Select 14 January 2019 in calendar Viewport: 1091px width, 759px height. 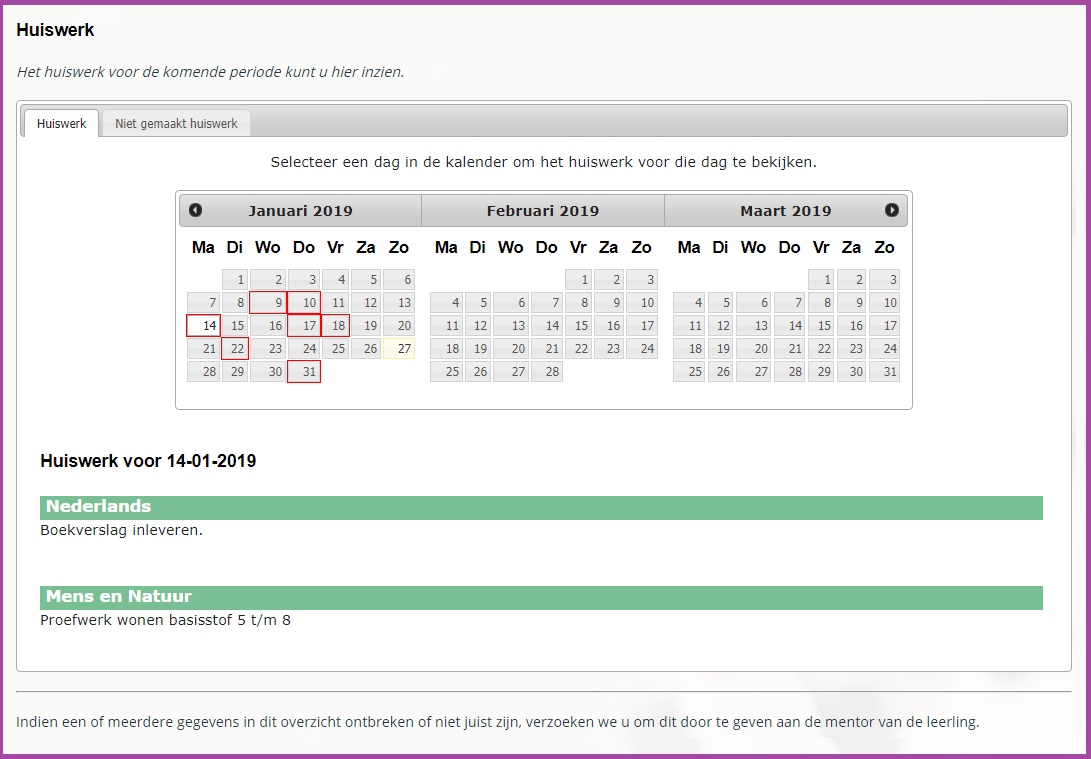(x=204, y=326)
